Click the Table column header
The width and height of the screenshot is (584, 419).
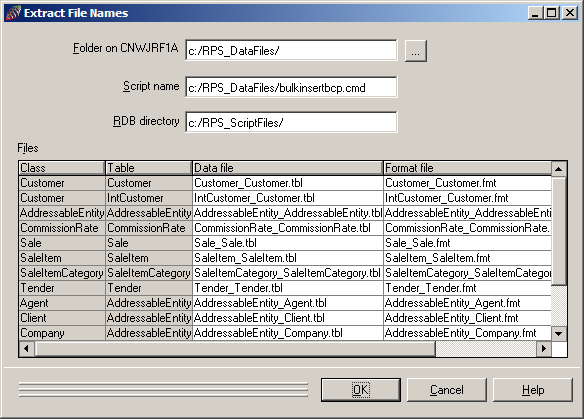149,168
